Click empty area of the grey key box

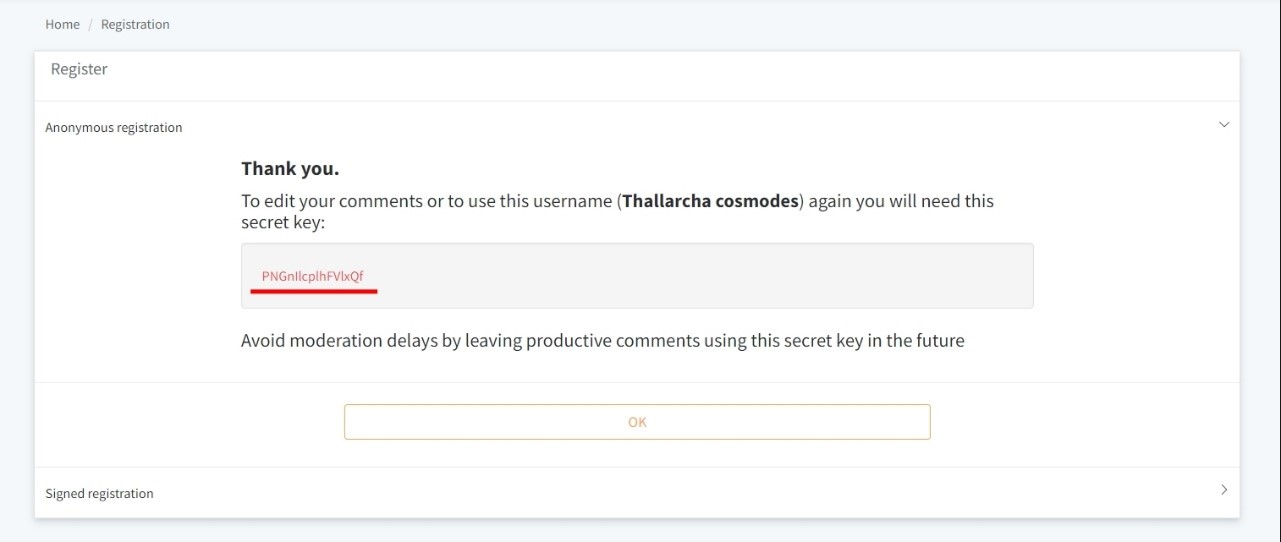[x=700, y=276]
